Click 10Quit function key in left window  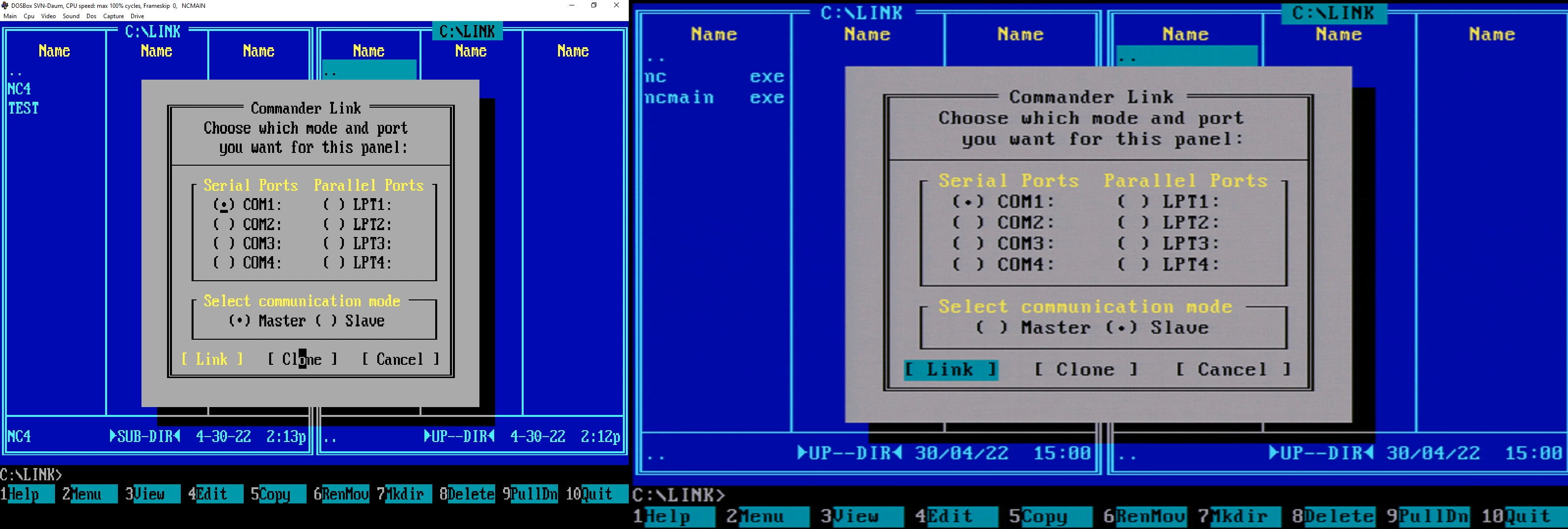(x=596, y=494)
